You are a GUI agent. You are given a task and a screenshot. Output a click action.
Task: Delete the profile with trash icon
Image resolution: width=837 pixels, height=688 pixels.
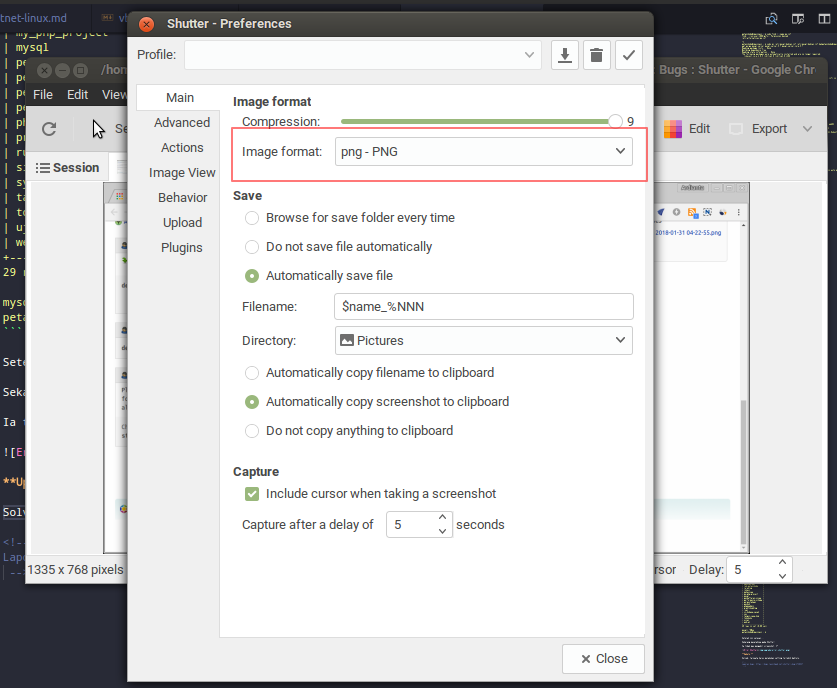click(x=596, y=56)
